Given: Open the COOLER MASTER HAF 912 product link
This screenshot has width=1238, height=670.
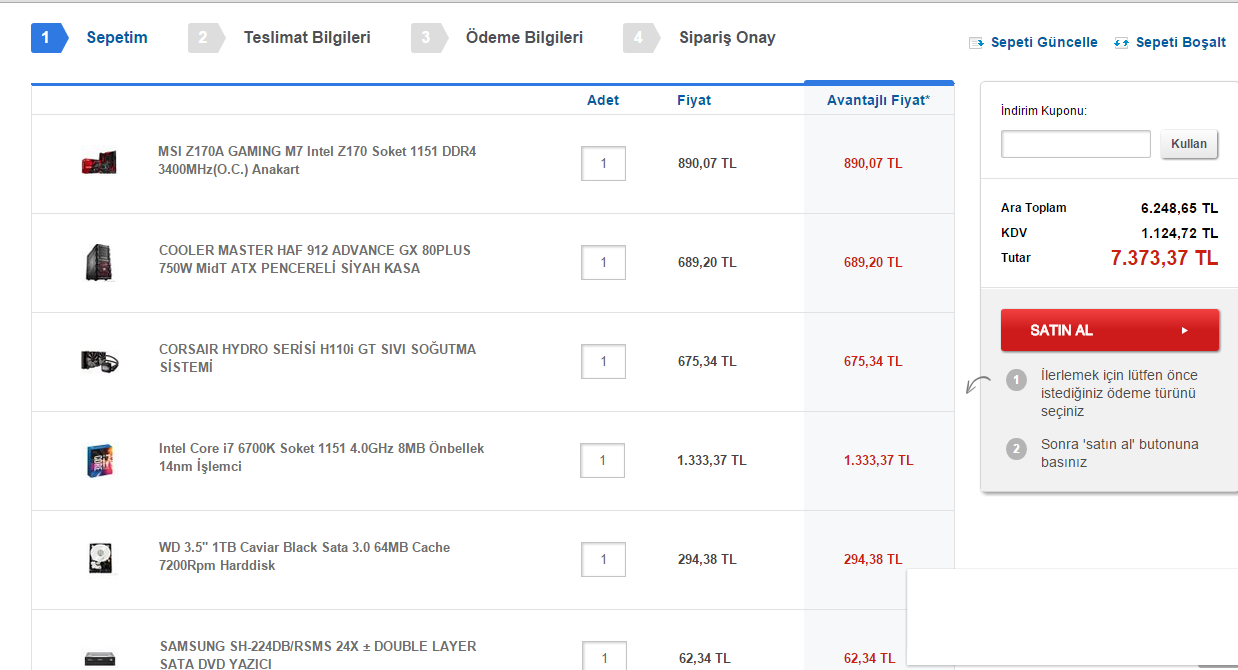Looking at the screenshot, I should (x=315, y=259).
